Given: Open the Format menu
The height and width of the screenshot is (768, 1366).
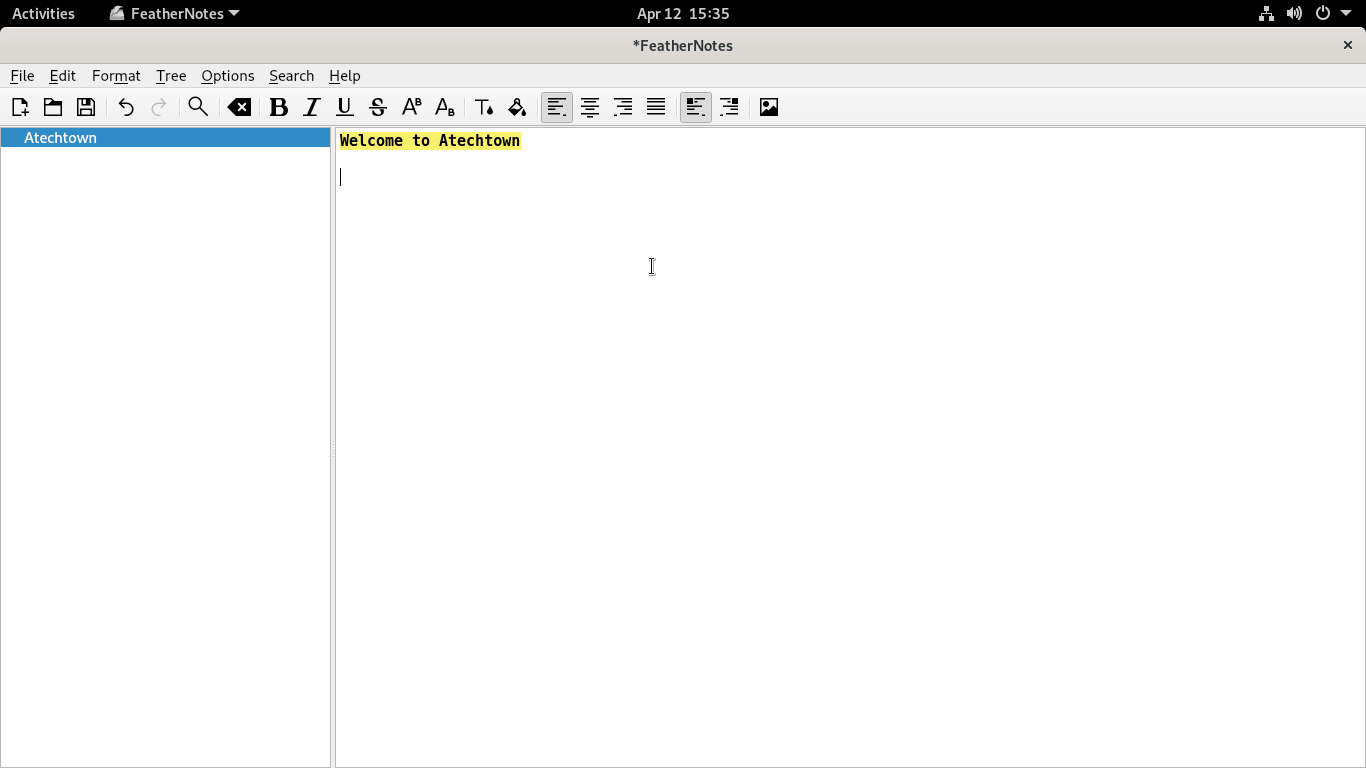Looking at the screenshot, I should pyautogui.click(x=116, y=76).
